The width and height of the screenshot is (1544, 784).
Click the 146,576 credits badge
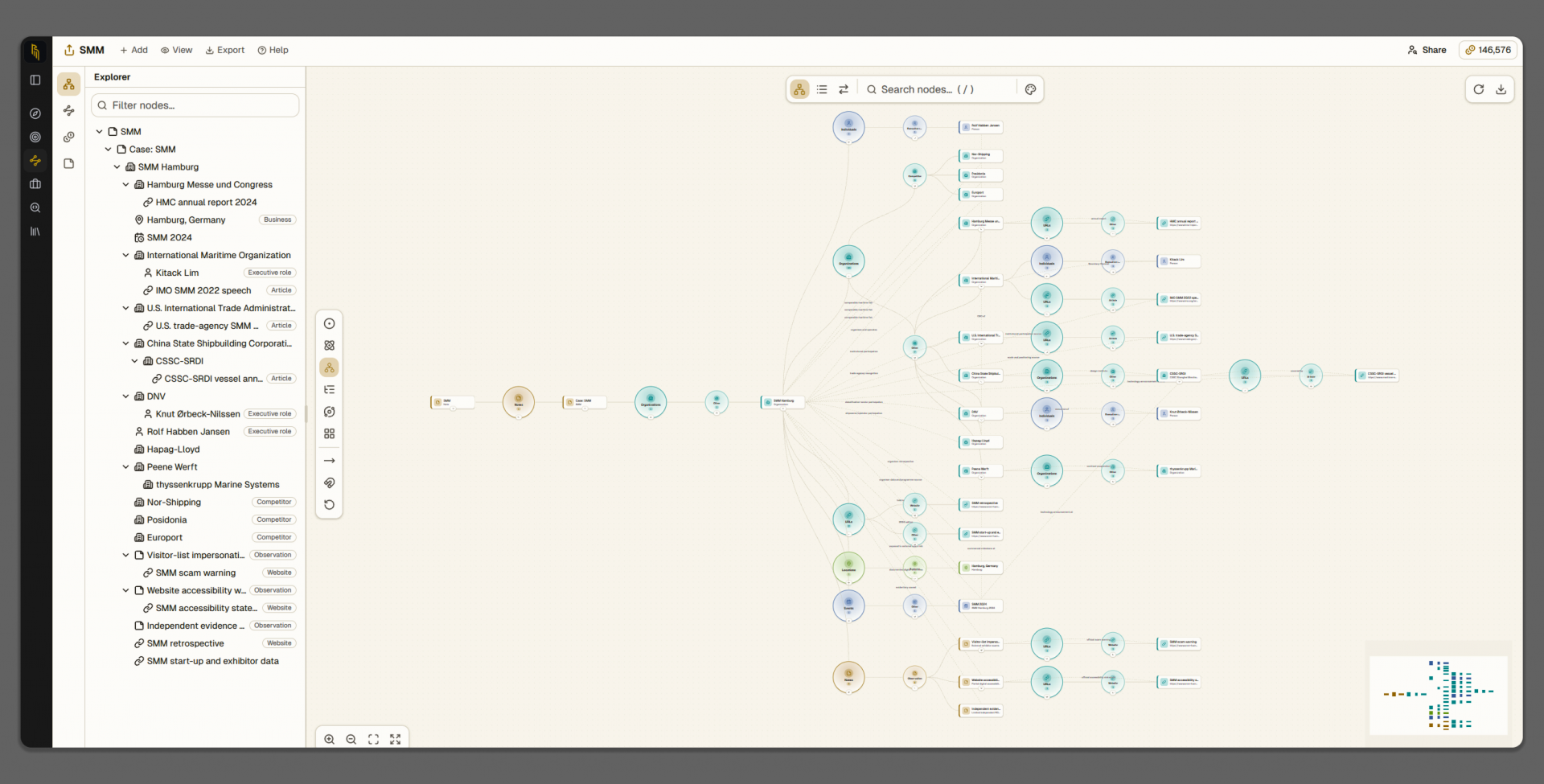click(x=1488, y=50)
